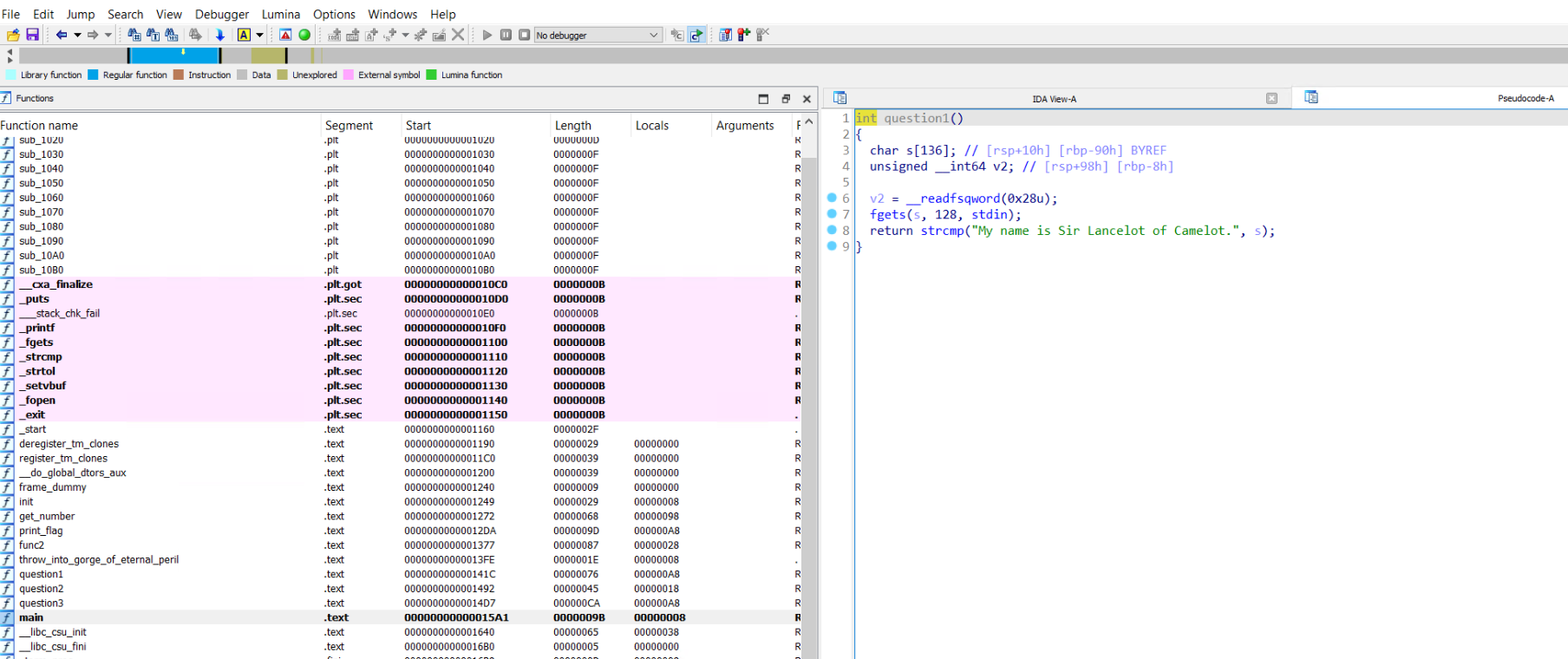
Task: Open the forward navigation history dropdown
Action: [x=108, y=35]
